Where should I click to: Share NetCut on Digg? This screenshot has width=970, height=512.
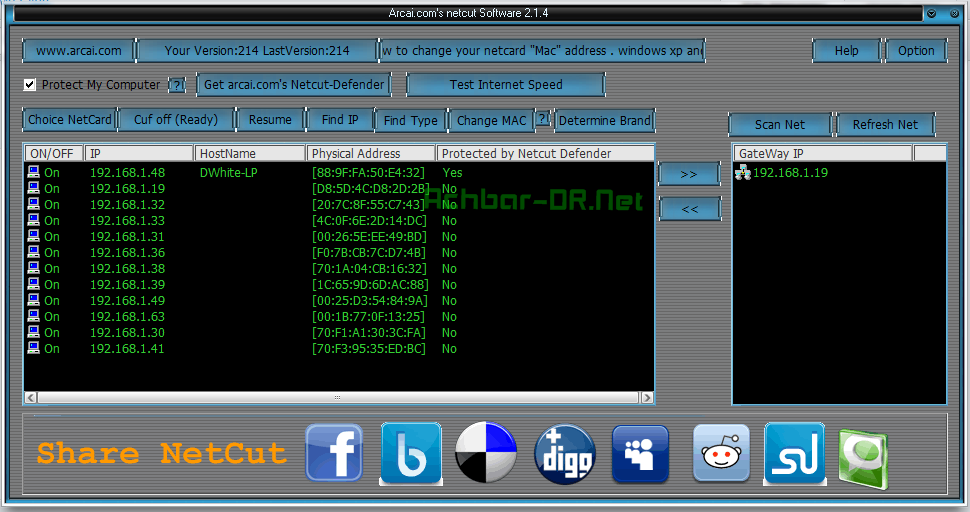(565, 454)
